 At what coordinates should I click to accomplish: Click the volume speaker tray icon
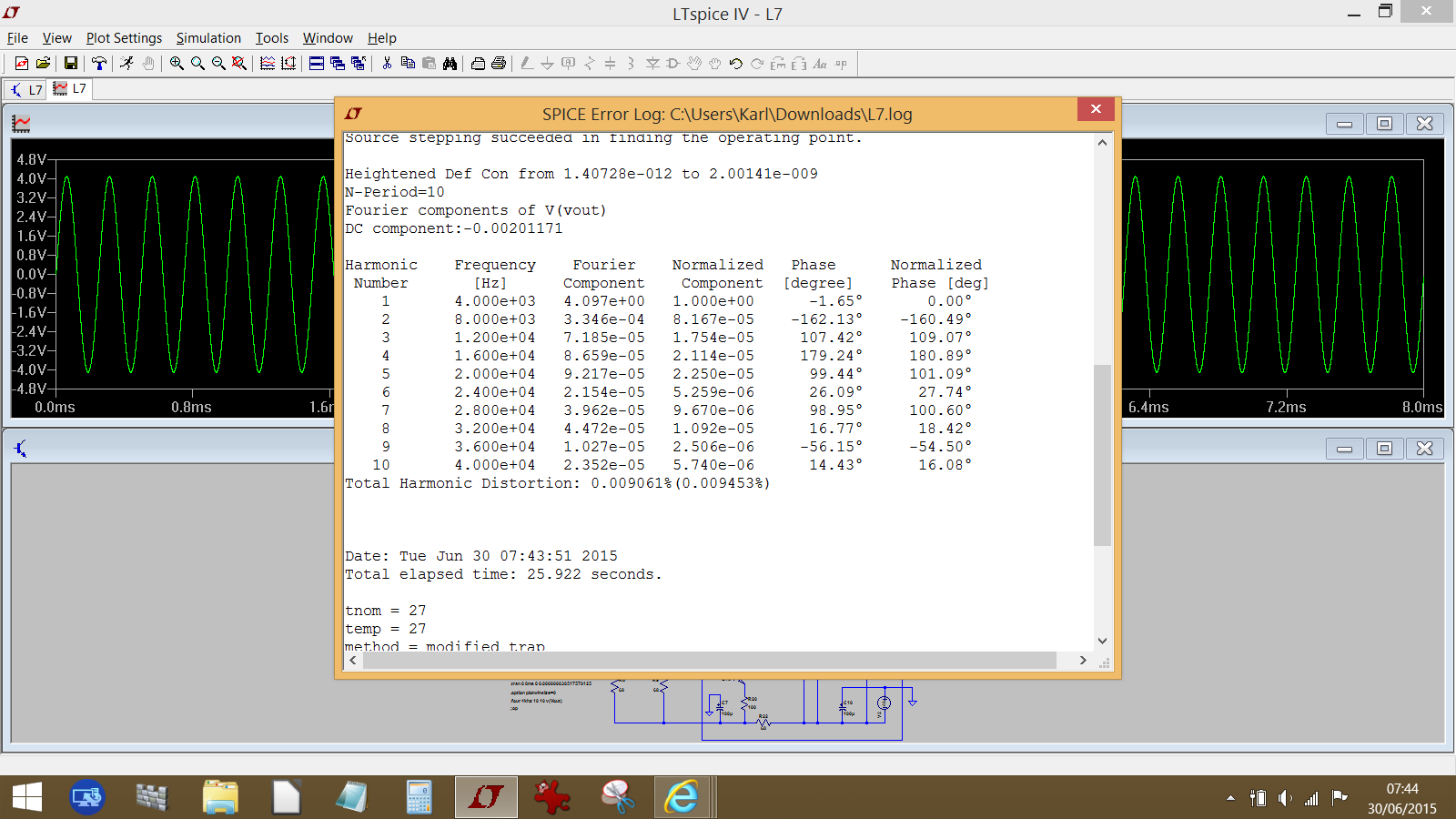(1284, 798)
